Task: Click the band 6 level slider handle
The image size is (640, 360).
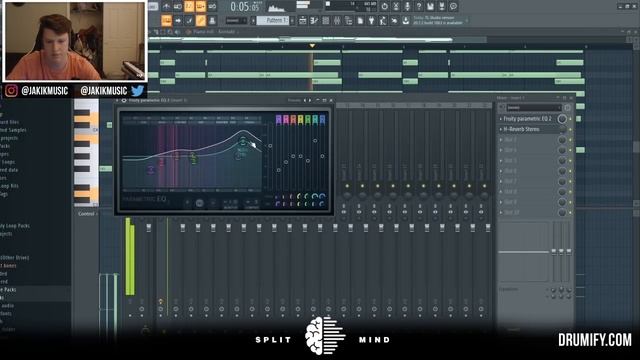Action: 315,140
